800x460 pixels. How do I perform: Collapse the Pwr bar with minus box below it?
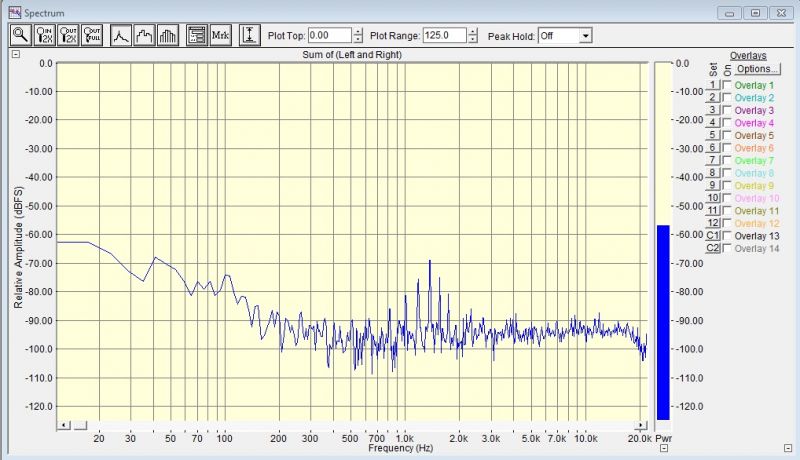click(x=664, y=448)
